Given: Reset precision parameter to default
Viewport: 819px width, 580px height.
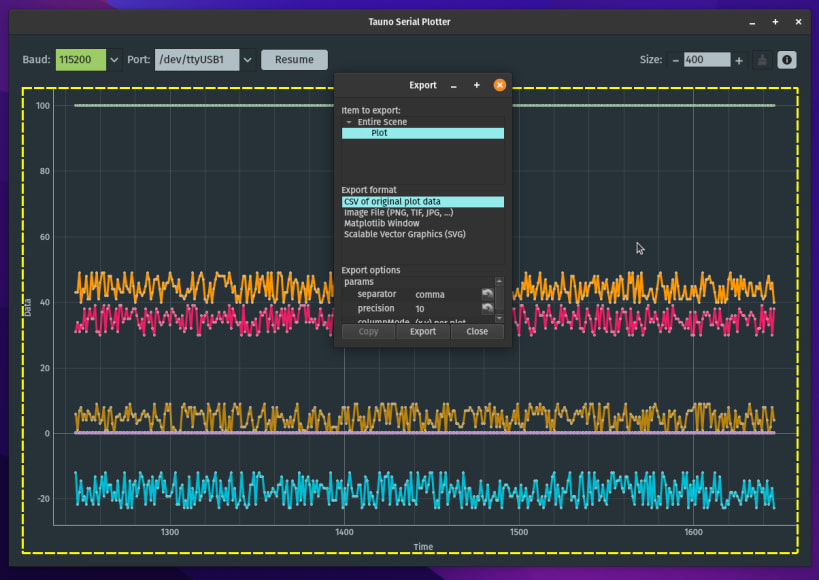Looking at the screenshot, I should pyautogui.click(x=487, y=309).
